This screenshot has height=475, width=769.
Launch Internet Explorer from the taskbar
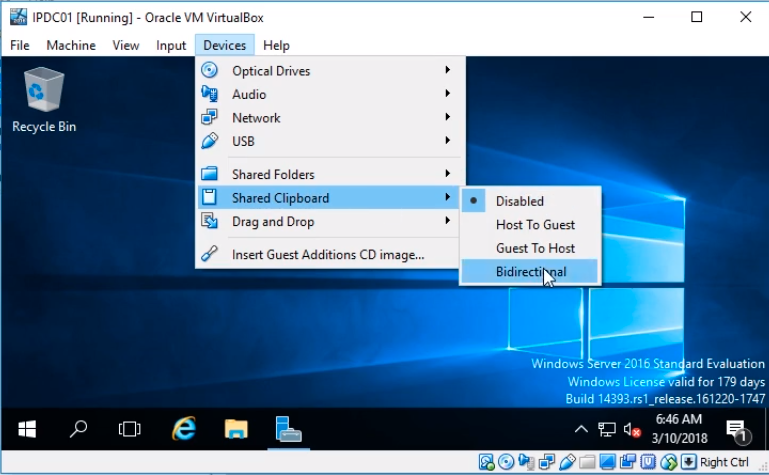(184, 429)
